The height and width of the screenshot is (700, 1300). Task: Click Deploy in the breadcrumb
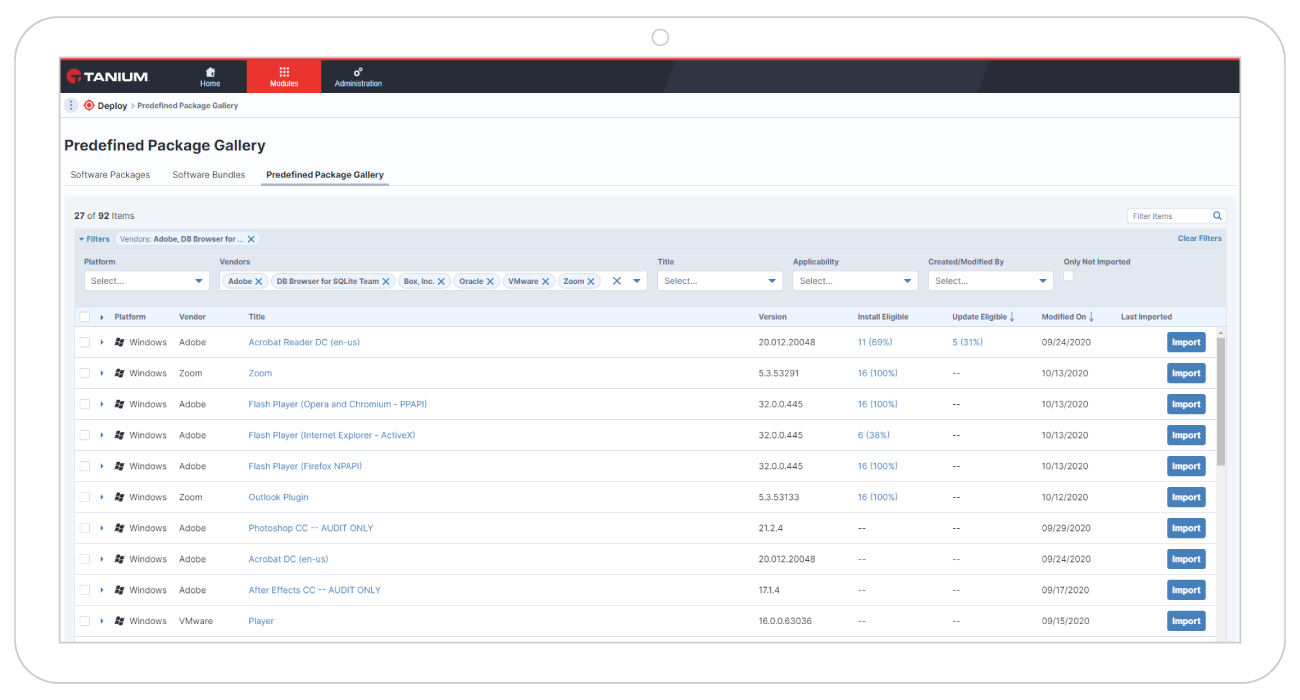pos(112,105)
